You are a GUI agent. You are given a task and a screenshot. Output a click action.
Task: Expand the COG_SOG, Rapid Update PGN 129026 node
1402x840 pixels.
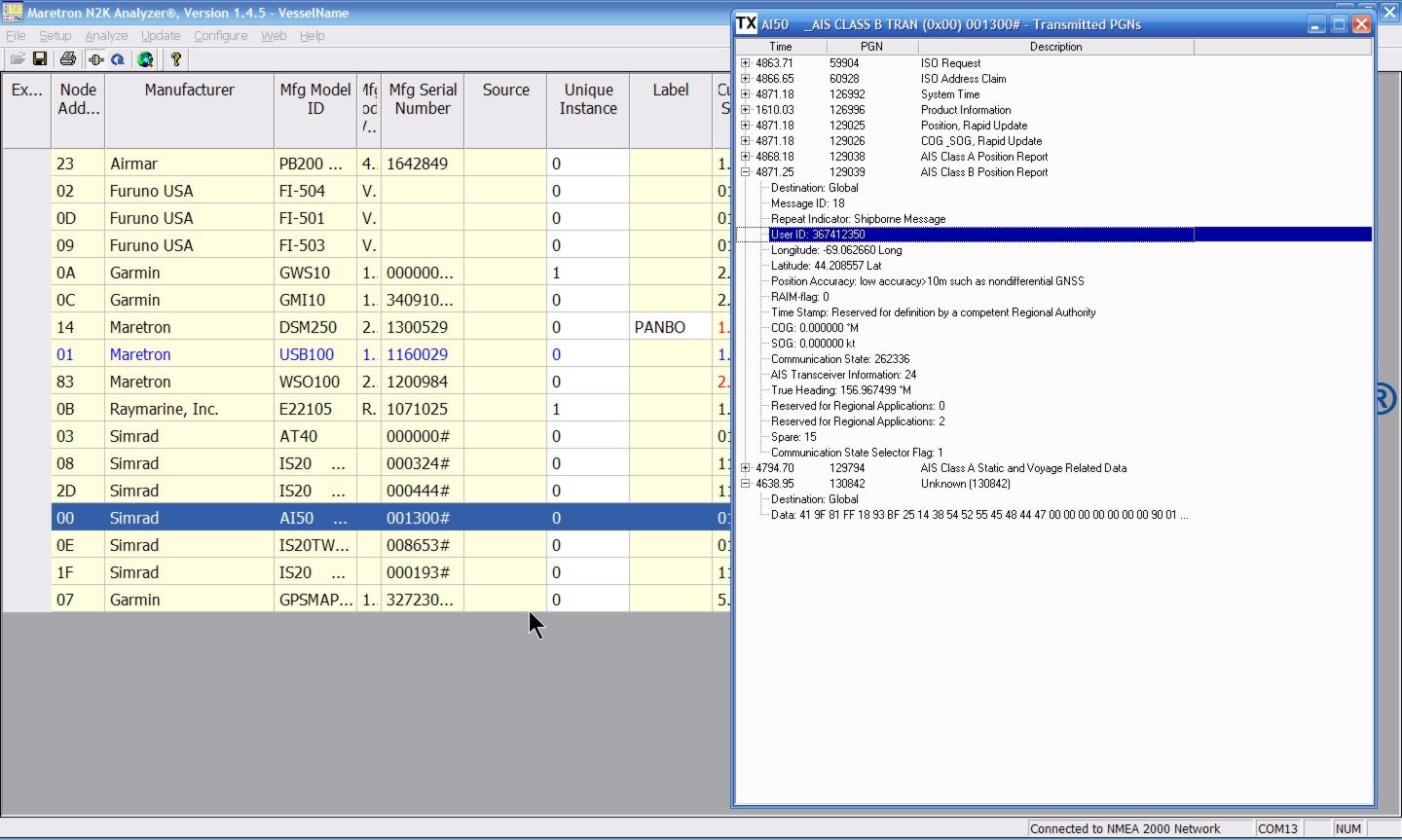(x=746, y=141)
